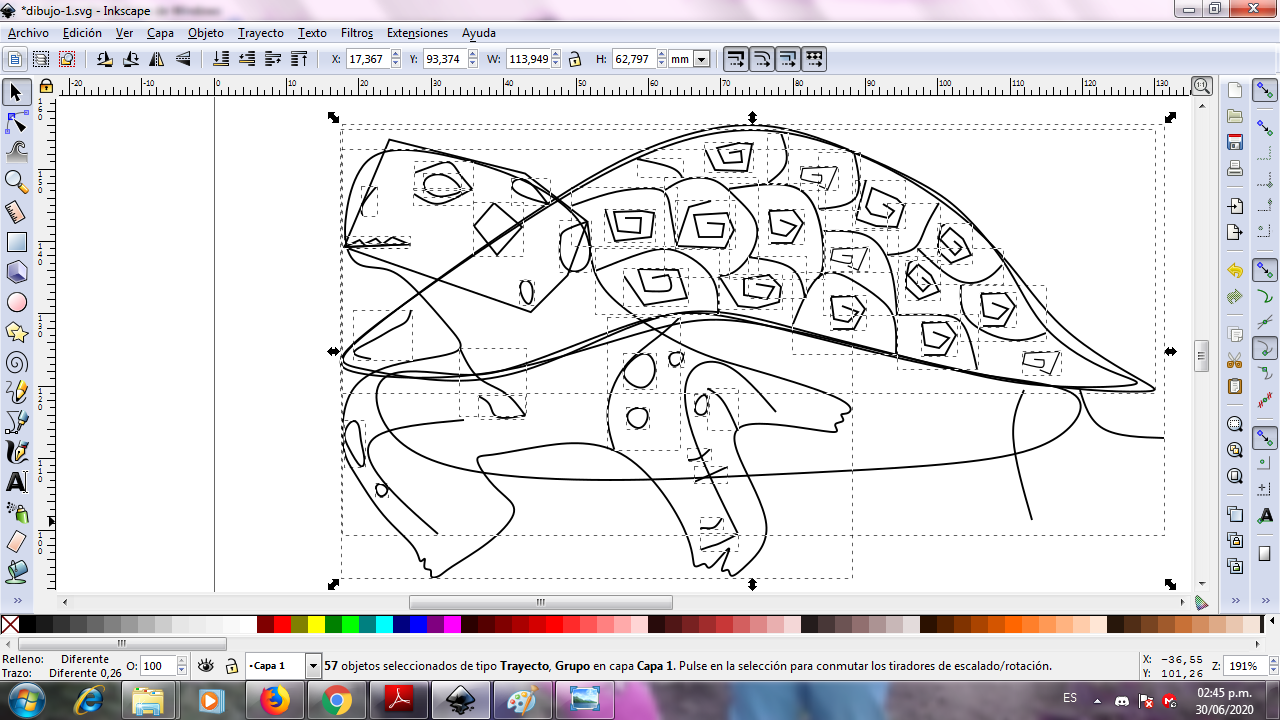Click the horizontal canvas scrollbar

pos(541,602)
